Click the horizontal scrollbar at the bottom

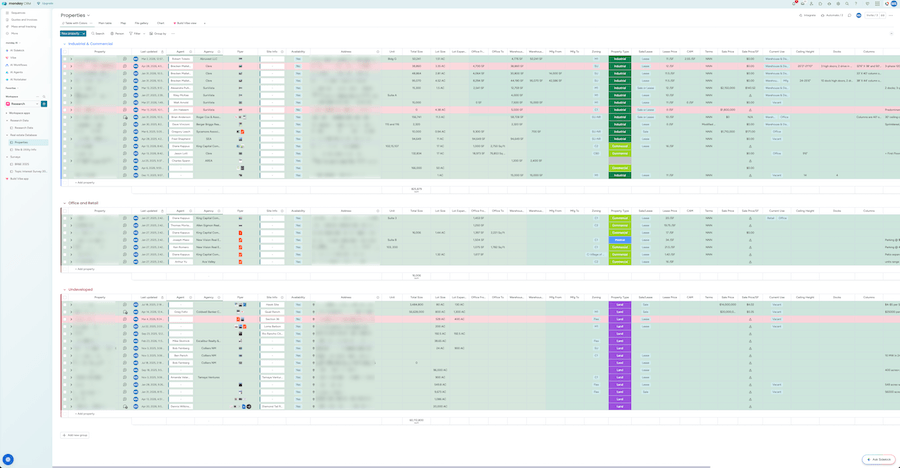(x=381, y=466)
